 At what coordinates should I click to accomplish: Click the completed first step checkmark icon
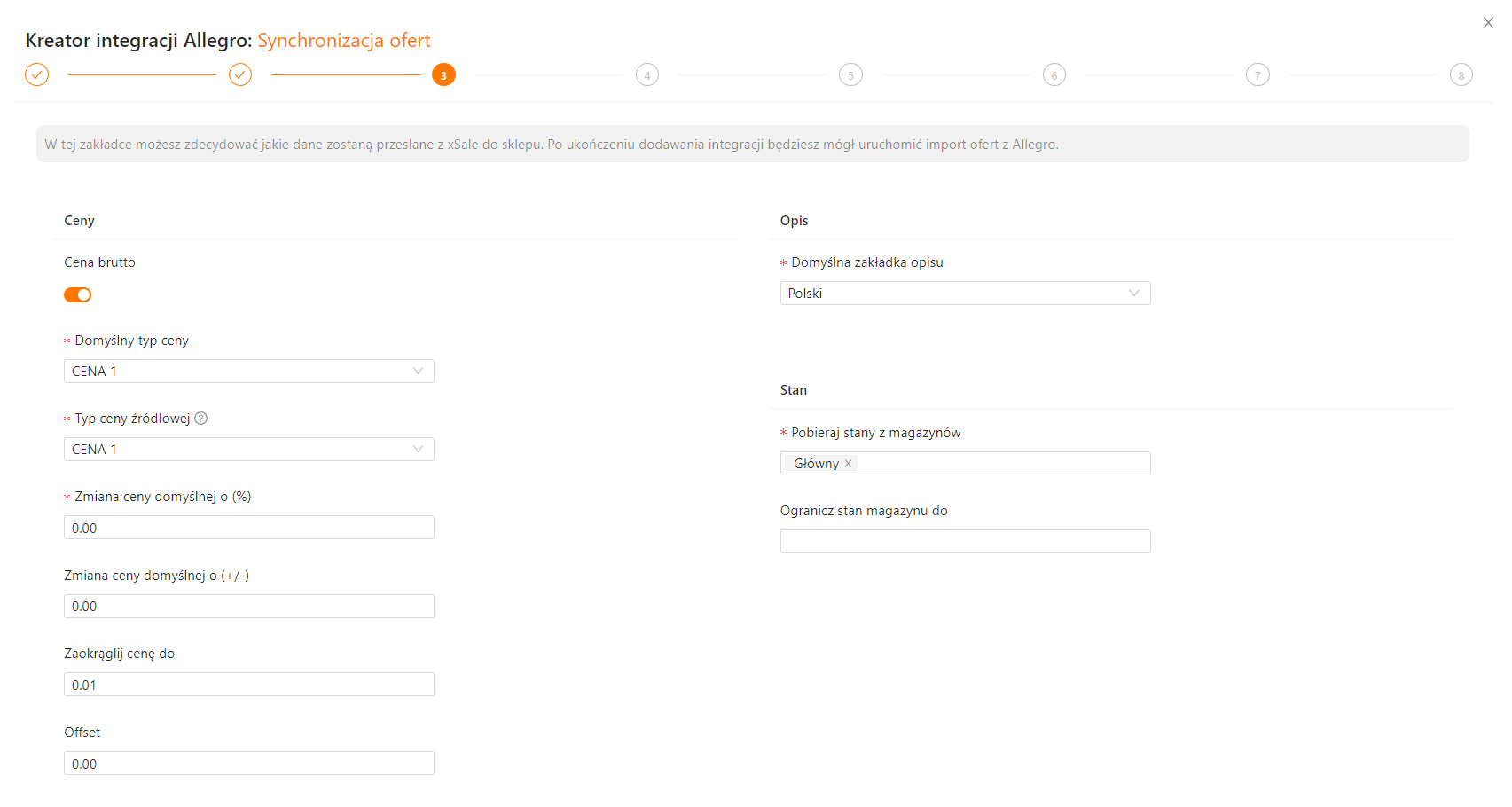click(x=36, y=75)
